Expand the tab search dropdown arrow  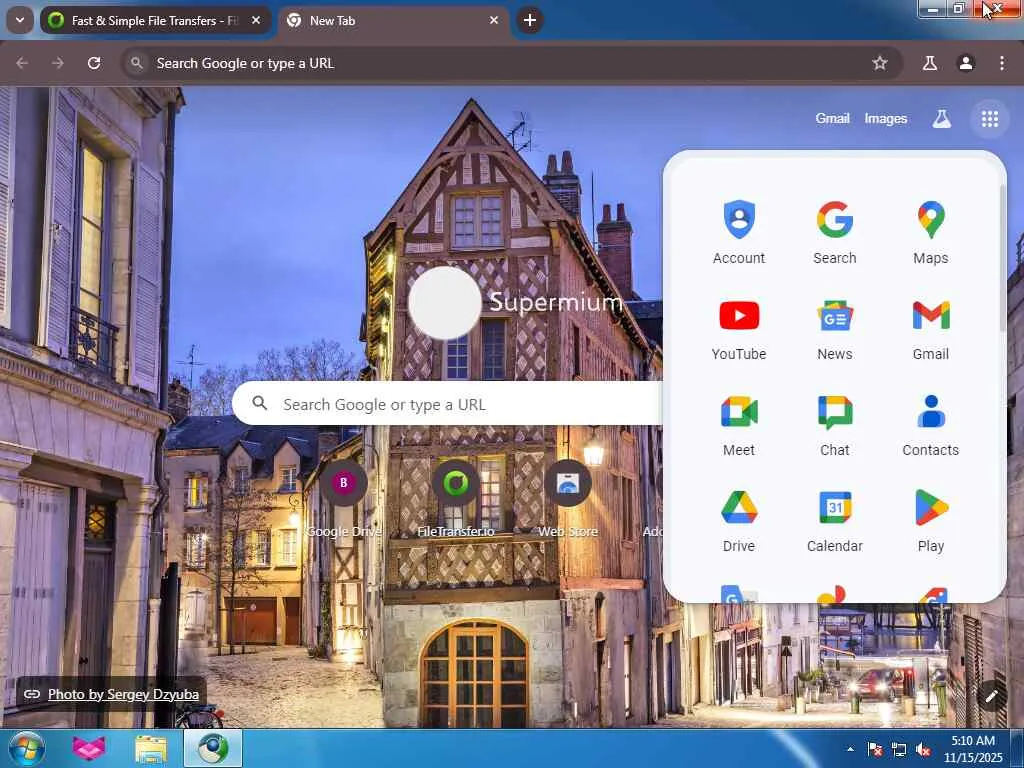[20, 20]
